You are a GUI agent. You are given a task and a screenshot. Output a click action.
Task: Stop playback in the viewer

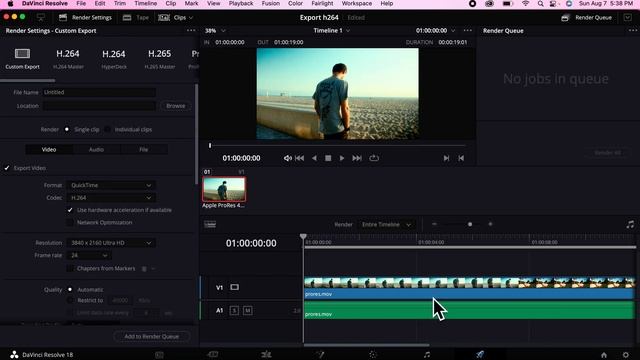328,158
